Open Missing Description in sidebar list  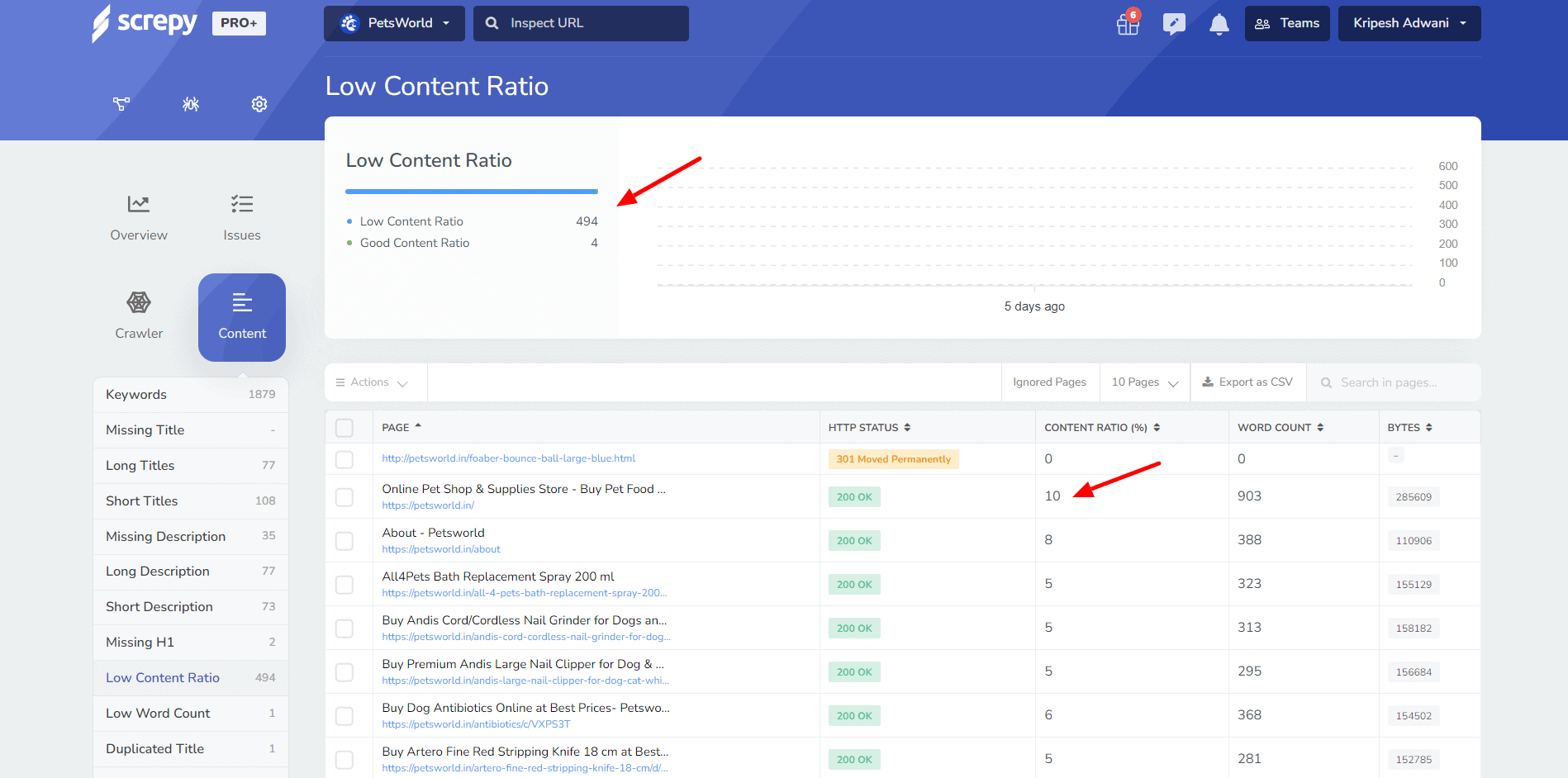tap(165, 536)
